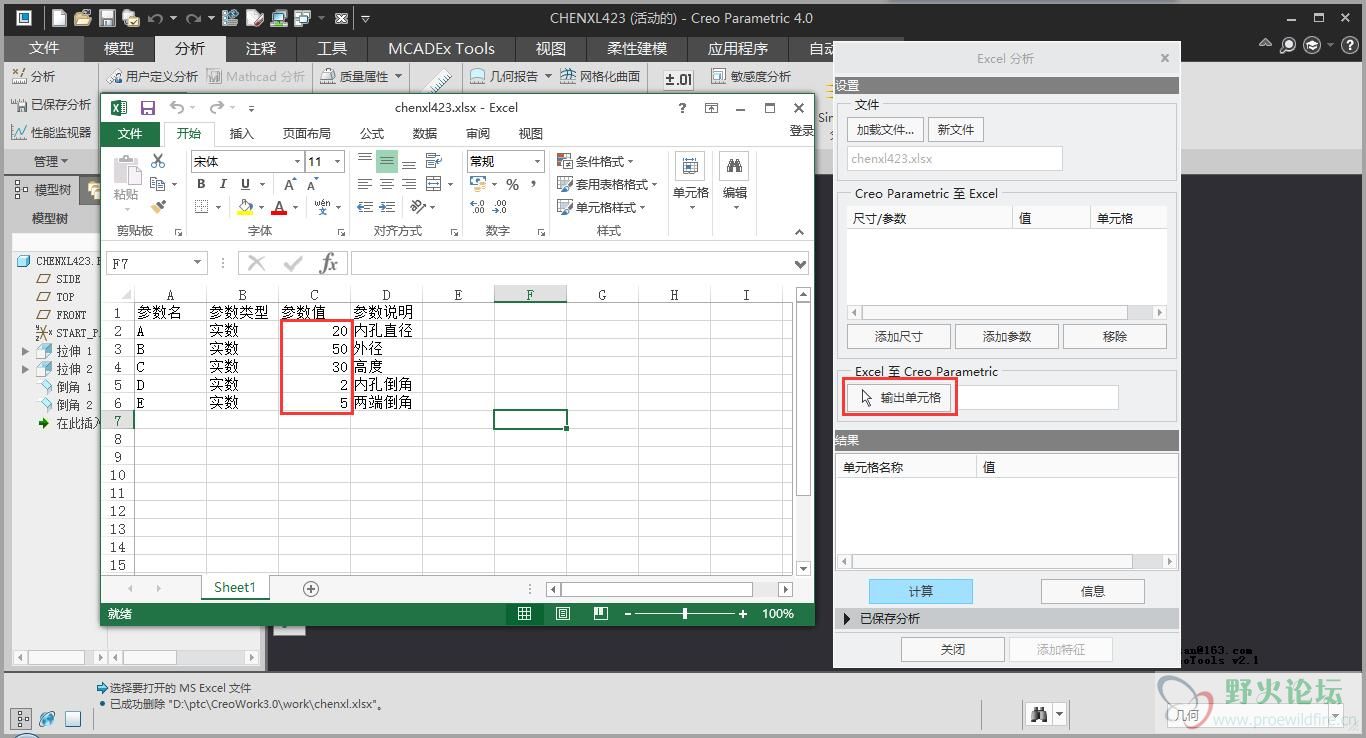The height and width of the screenshot is (738, 1366).
Task: Open Excel 数据 tab
Action: pyautogui.click(x=425, y=133)
